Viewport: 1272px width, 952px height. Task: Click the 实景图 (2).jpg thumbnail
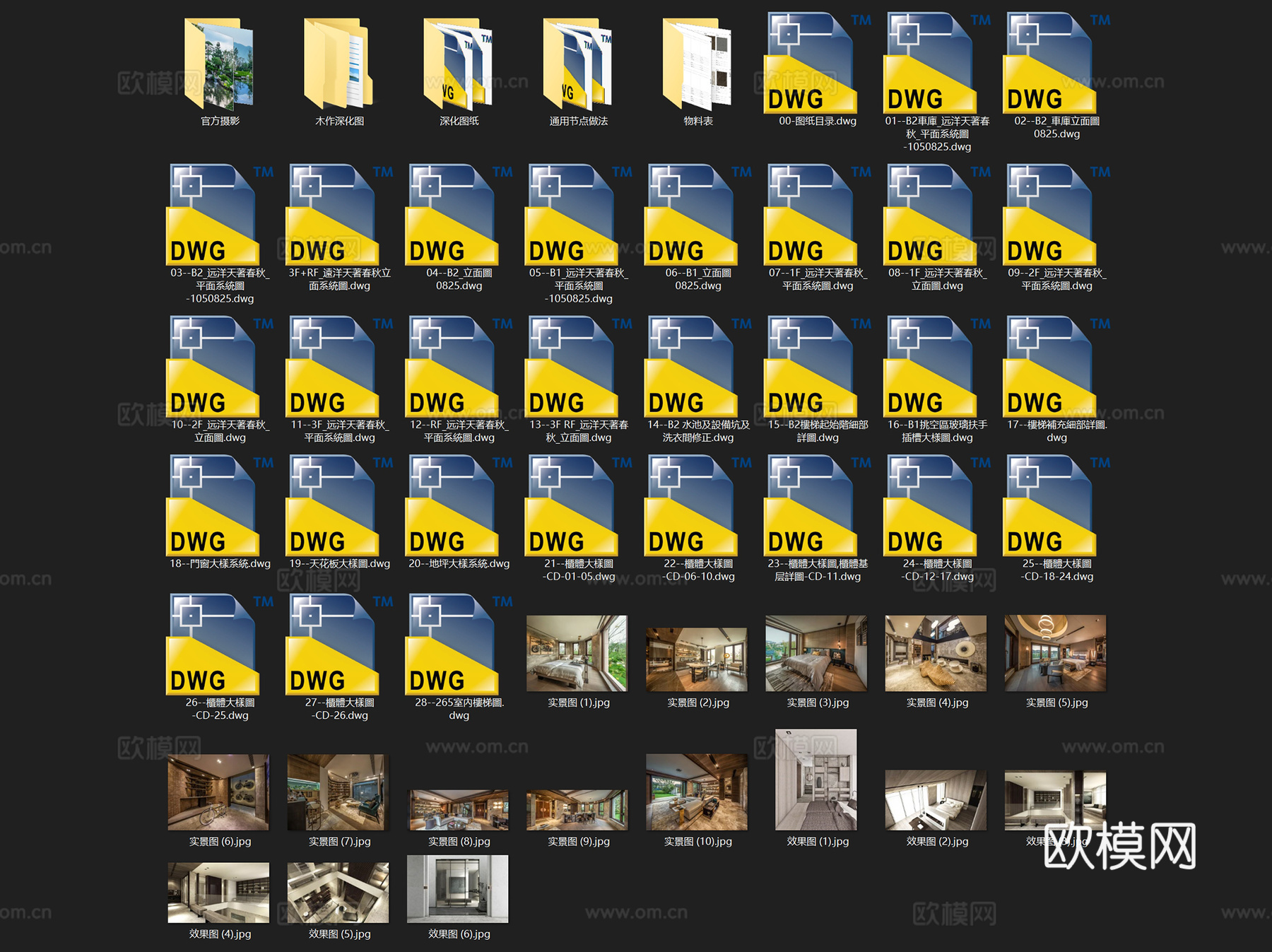pyautogui.click(x=697, y=659)
